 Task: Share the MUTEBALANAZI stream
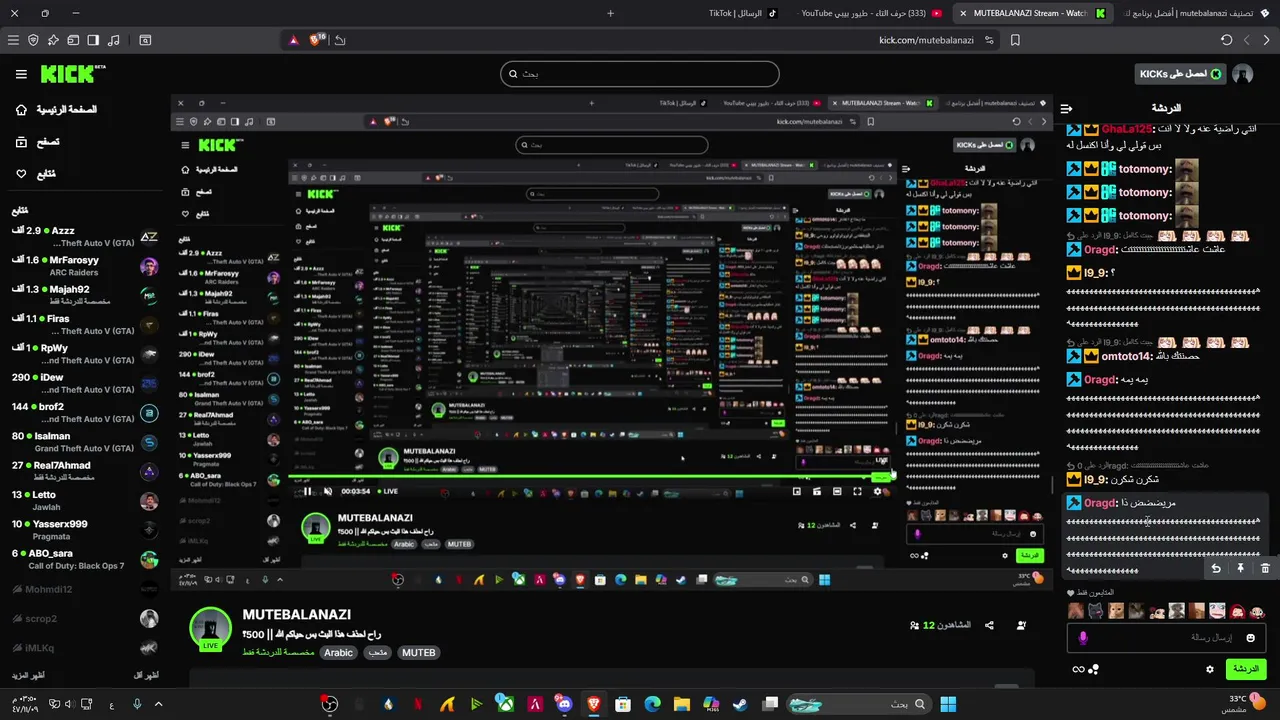click(989, 625)
